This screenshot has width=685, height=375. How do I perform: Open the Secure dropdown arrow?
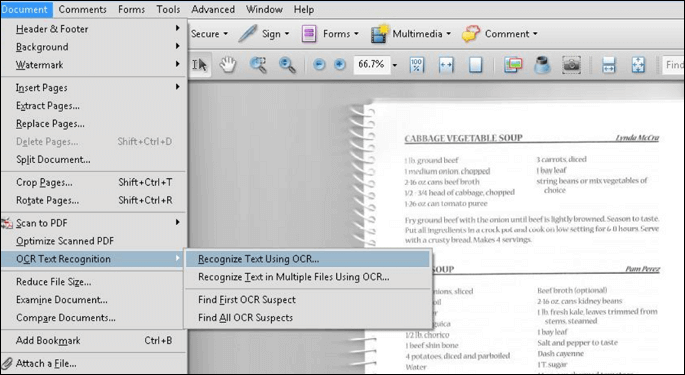(x=226, y=34)
